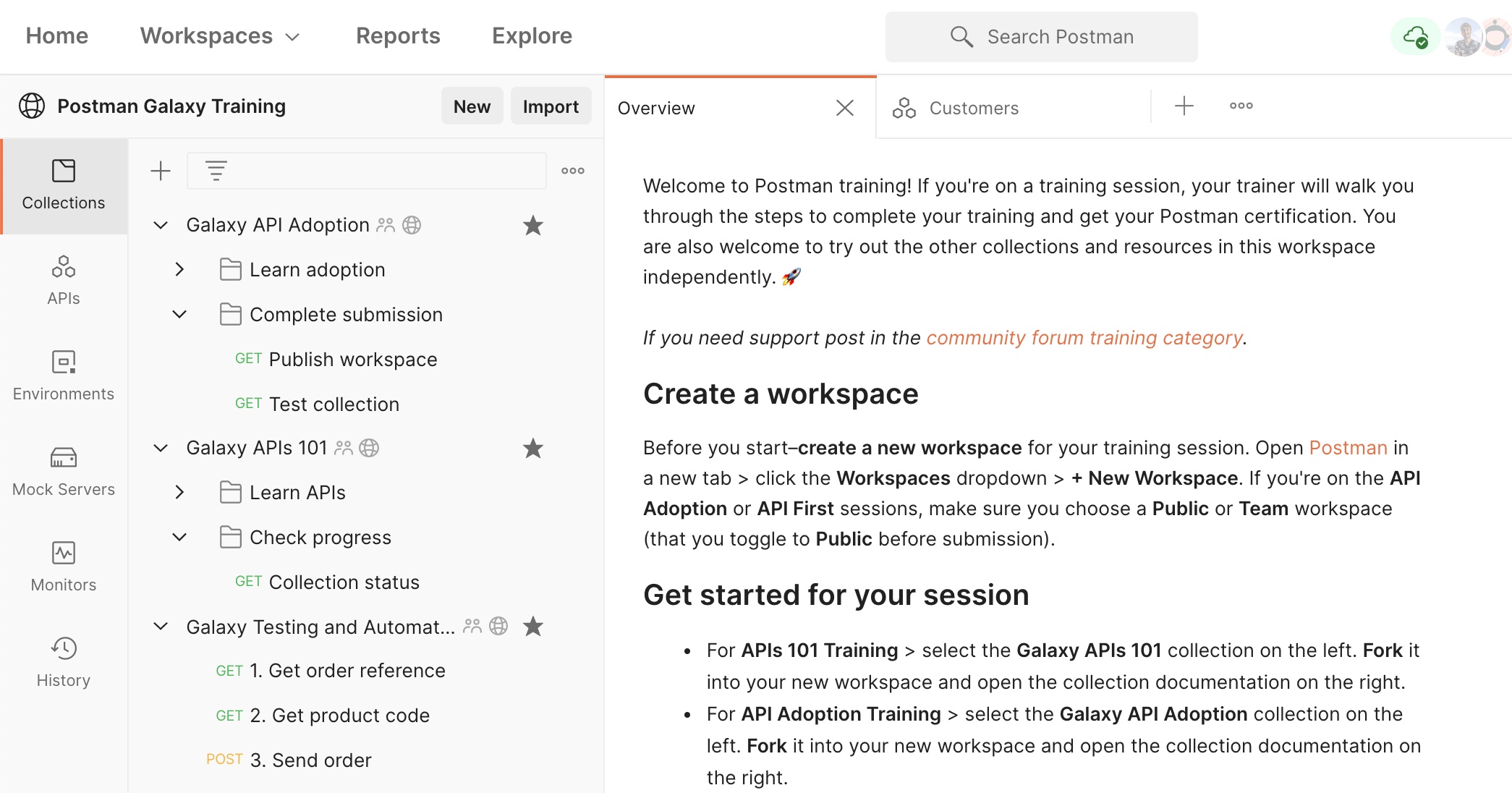Screen dimensions: 1512x793
Task: Unstar the Galaxy Testing and Automation collection
Action: (x=533, y=626)
